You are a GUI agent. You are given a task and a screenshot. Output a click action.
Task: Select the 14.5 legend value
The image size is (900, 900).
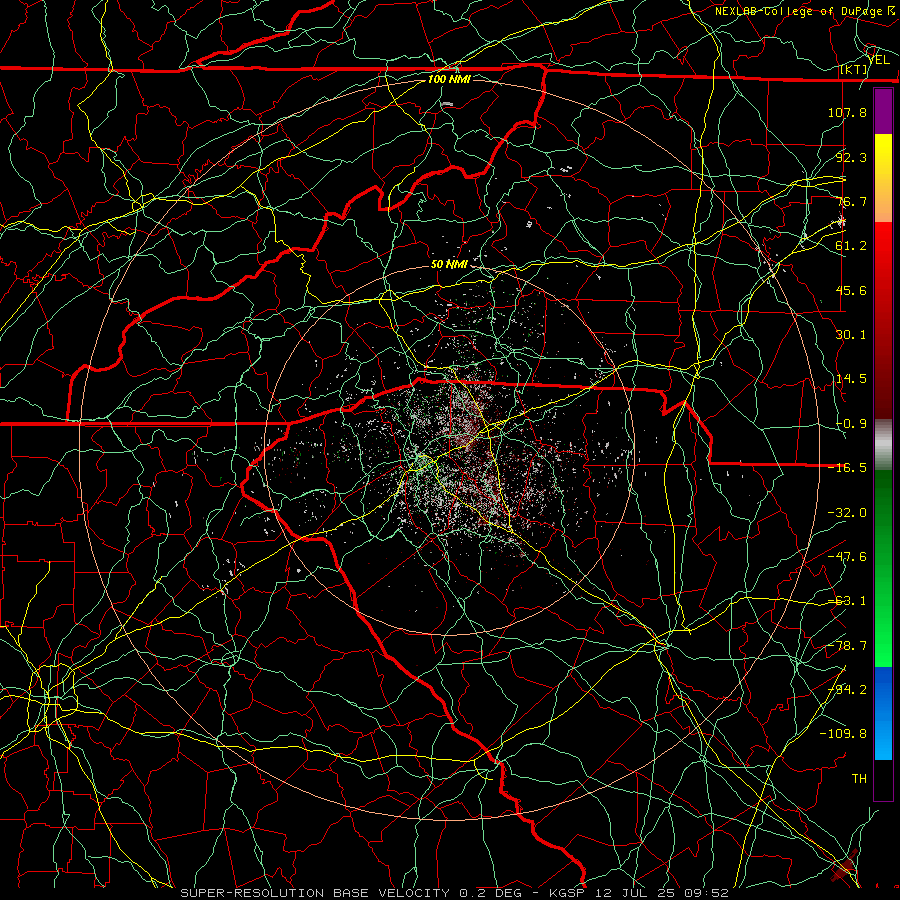coord(851,379)
